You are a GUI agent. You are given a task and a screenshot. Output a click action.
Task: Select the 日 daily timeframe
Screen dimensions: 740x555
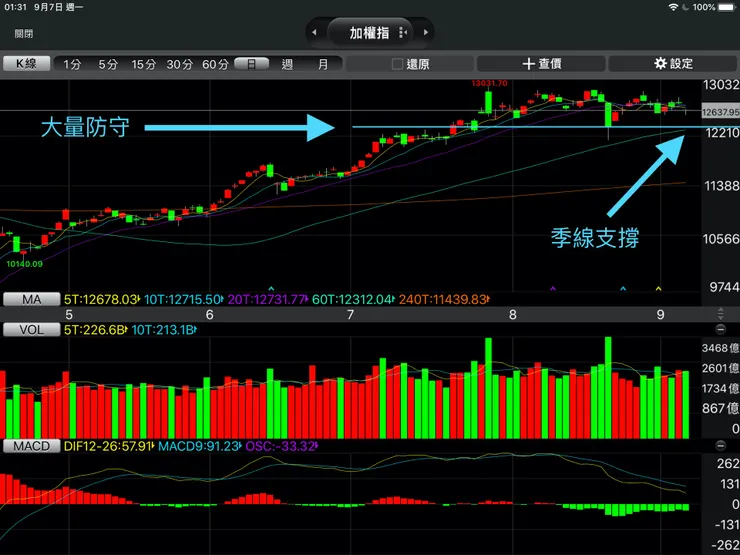coord(252,64)
